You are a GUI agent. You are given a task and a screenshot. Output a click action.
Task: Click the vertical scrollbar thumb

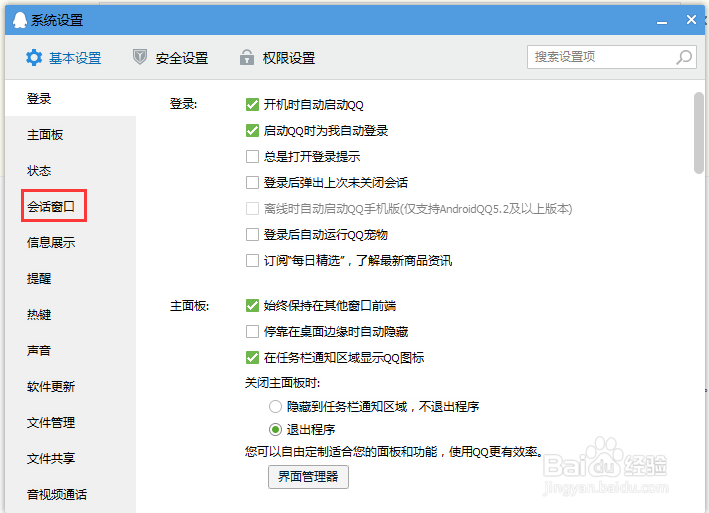point(699,133)
